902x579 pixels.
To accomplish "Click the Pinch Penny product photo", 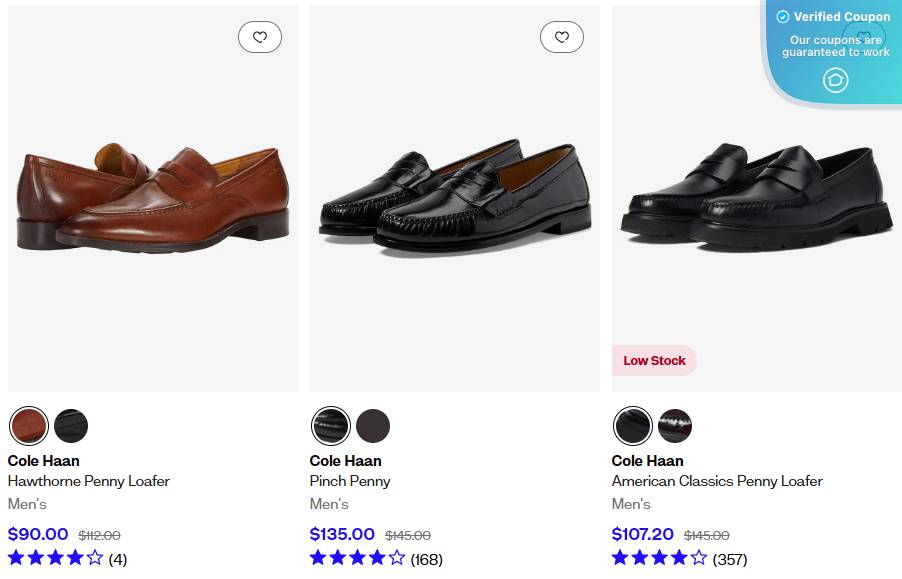I will [454, 197].
